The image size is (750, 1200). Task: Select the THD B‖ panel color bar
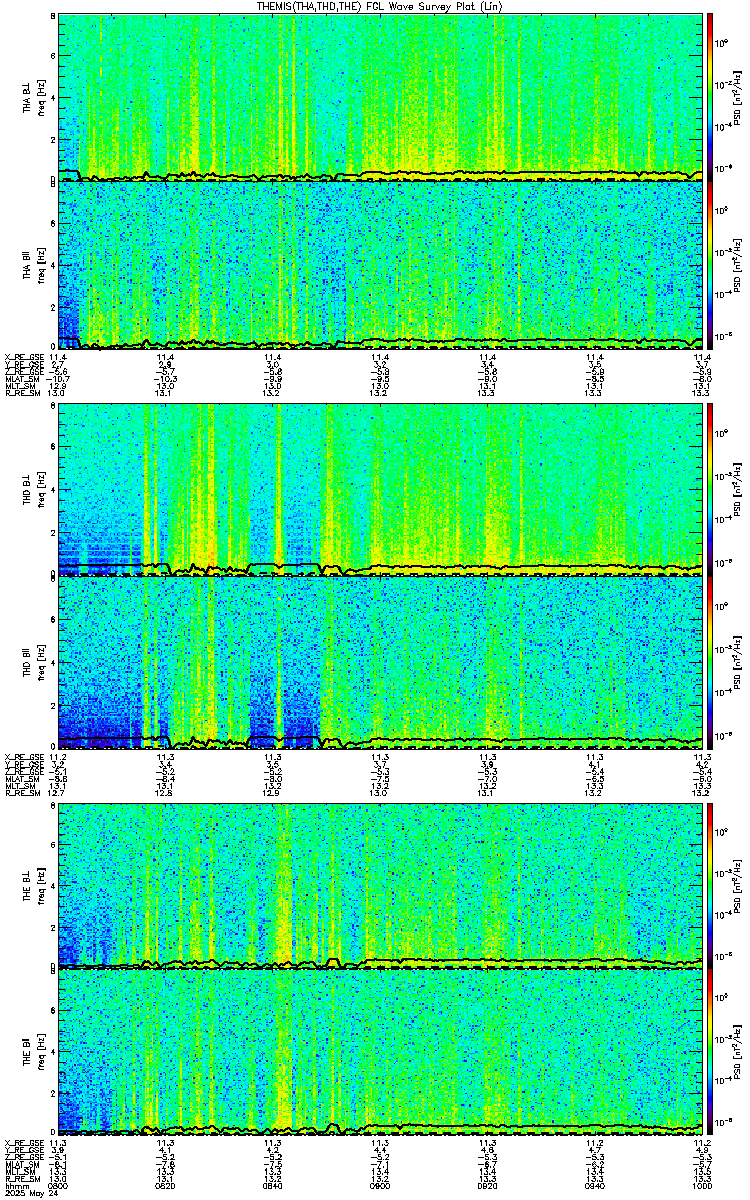pyautogui.click(x=711, y=662)
